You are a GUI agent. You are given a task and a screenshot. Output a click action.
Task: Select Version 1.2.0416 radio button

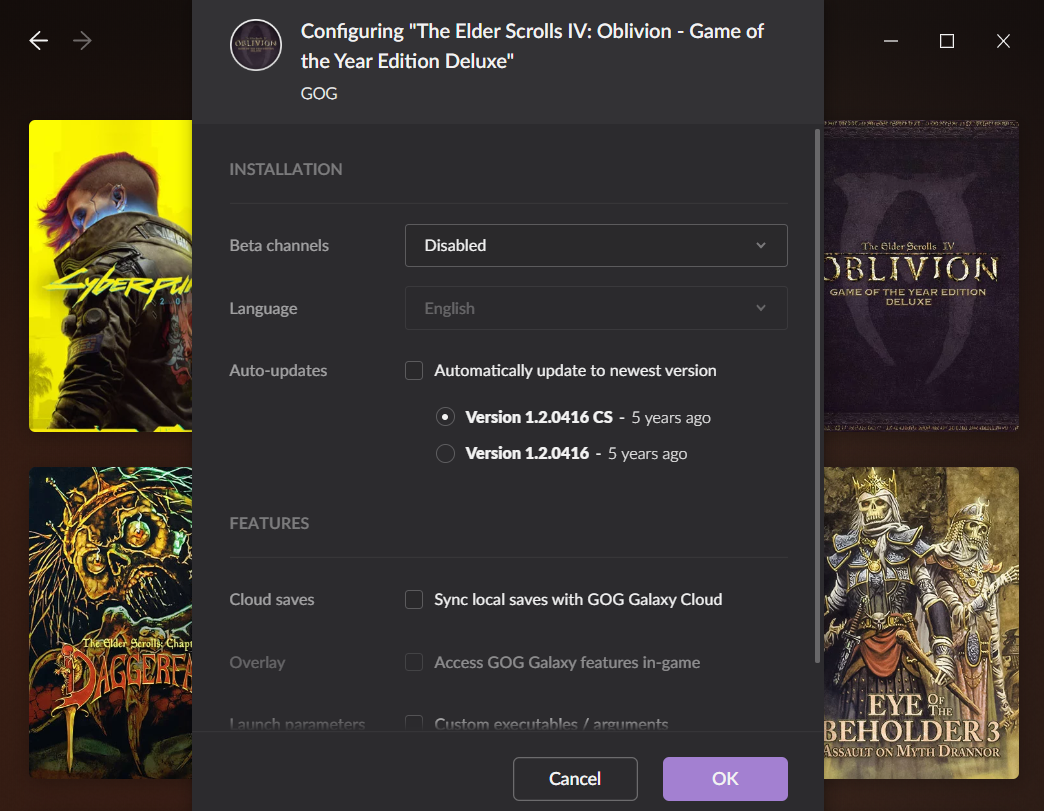point(445,453)
